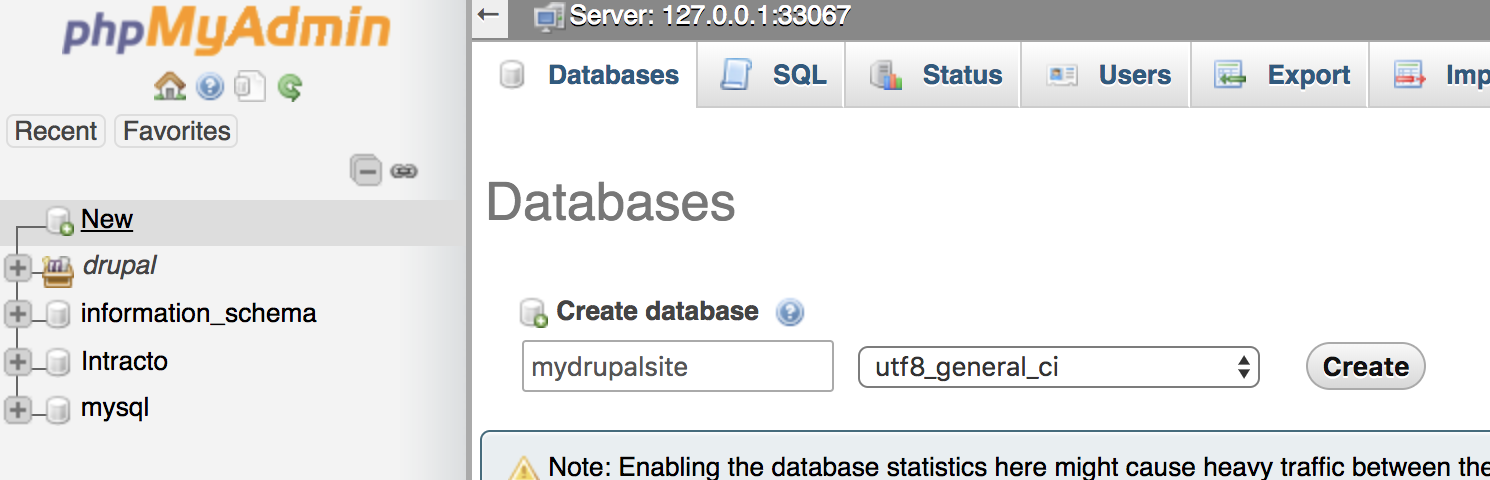Image resolution: width=1490 pixels, height=480 pixels.
Task: Open the Status tab
Action: point(933,75)
